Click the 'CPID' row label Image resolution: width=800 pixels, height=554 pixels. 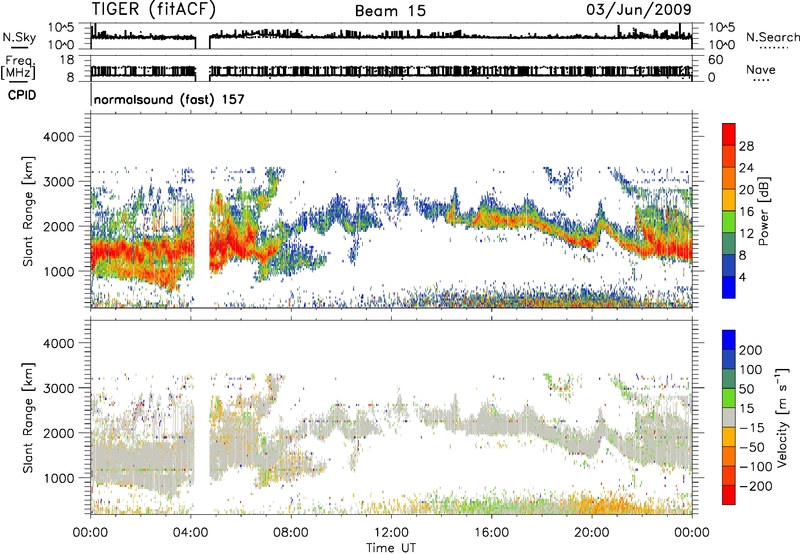tap(22, 95)
